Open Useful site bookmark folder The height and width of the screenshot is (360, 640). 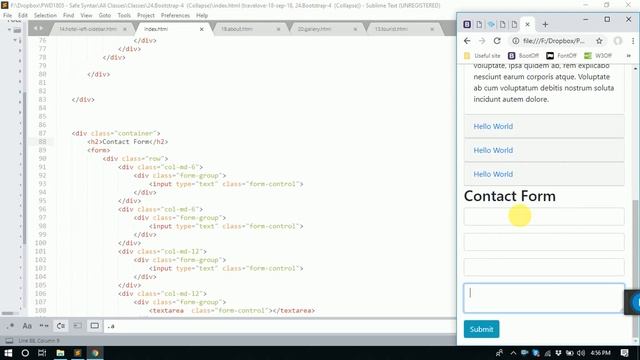point(482,56)
